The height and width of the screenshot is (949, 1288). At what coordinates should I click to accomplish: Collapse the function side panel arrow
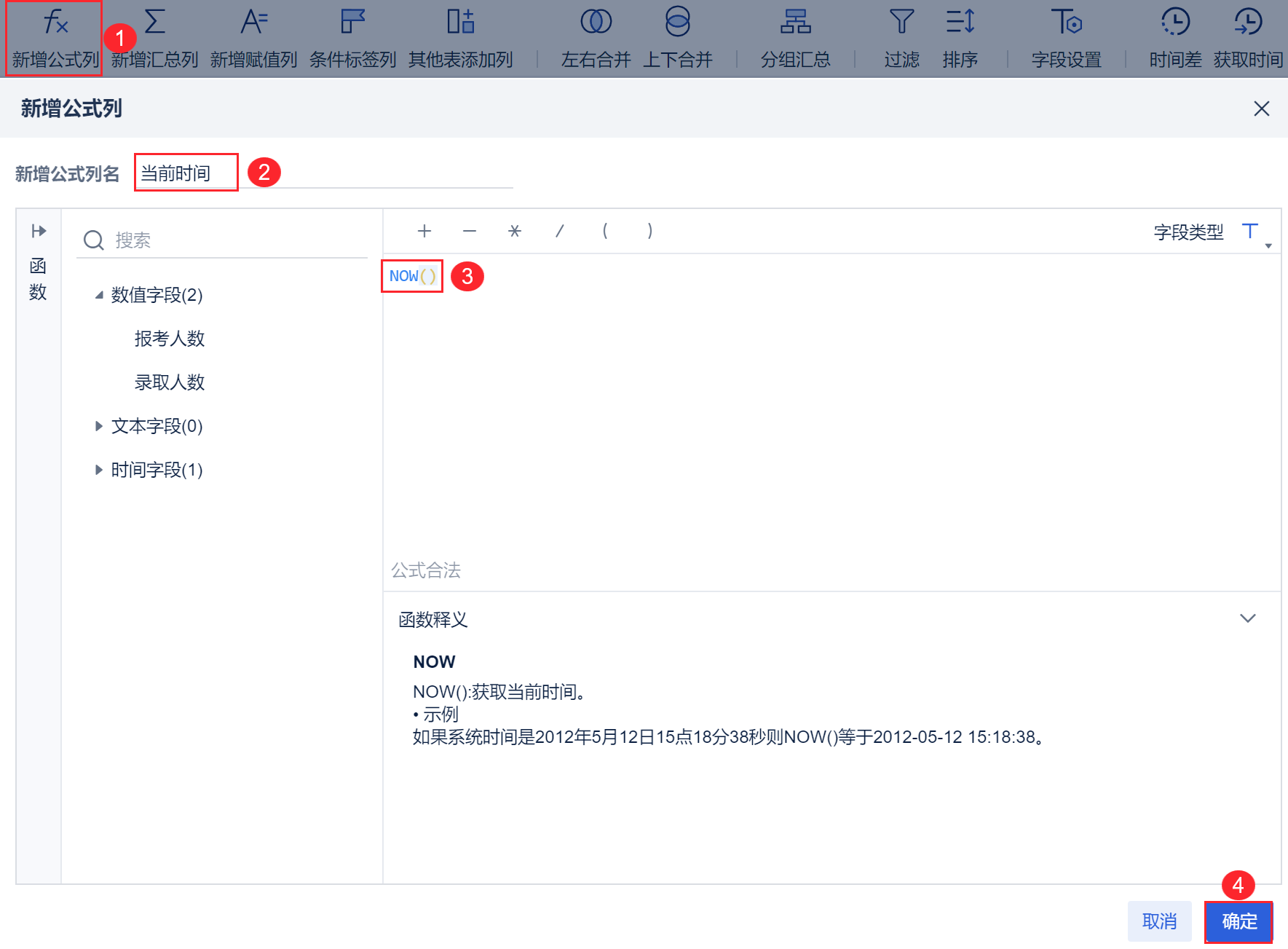[39, 231]
